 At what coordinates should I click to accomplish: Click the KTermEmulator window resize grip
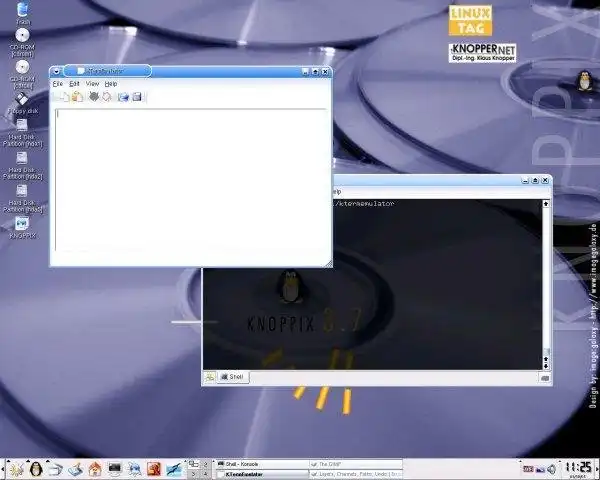coord(329,263)
